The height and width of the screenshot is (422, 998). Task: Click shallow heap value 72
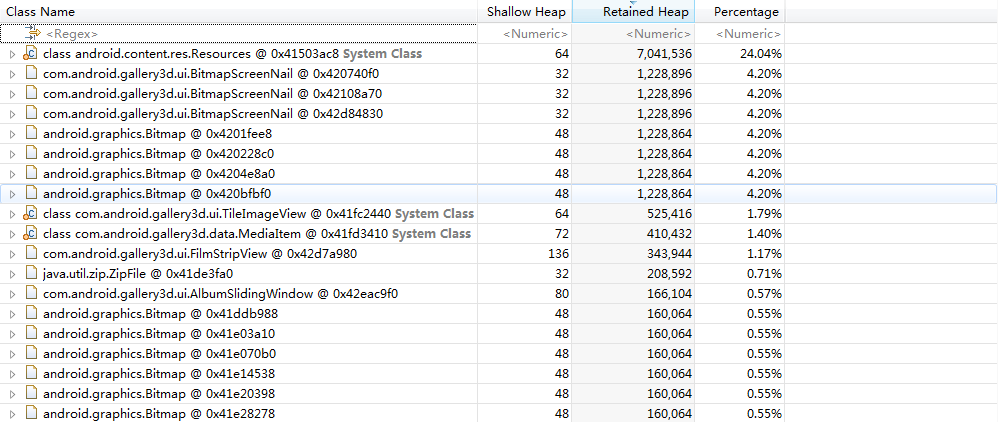pyautogui.click(x=561, y=234)
